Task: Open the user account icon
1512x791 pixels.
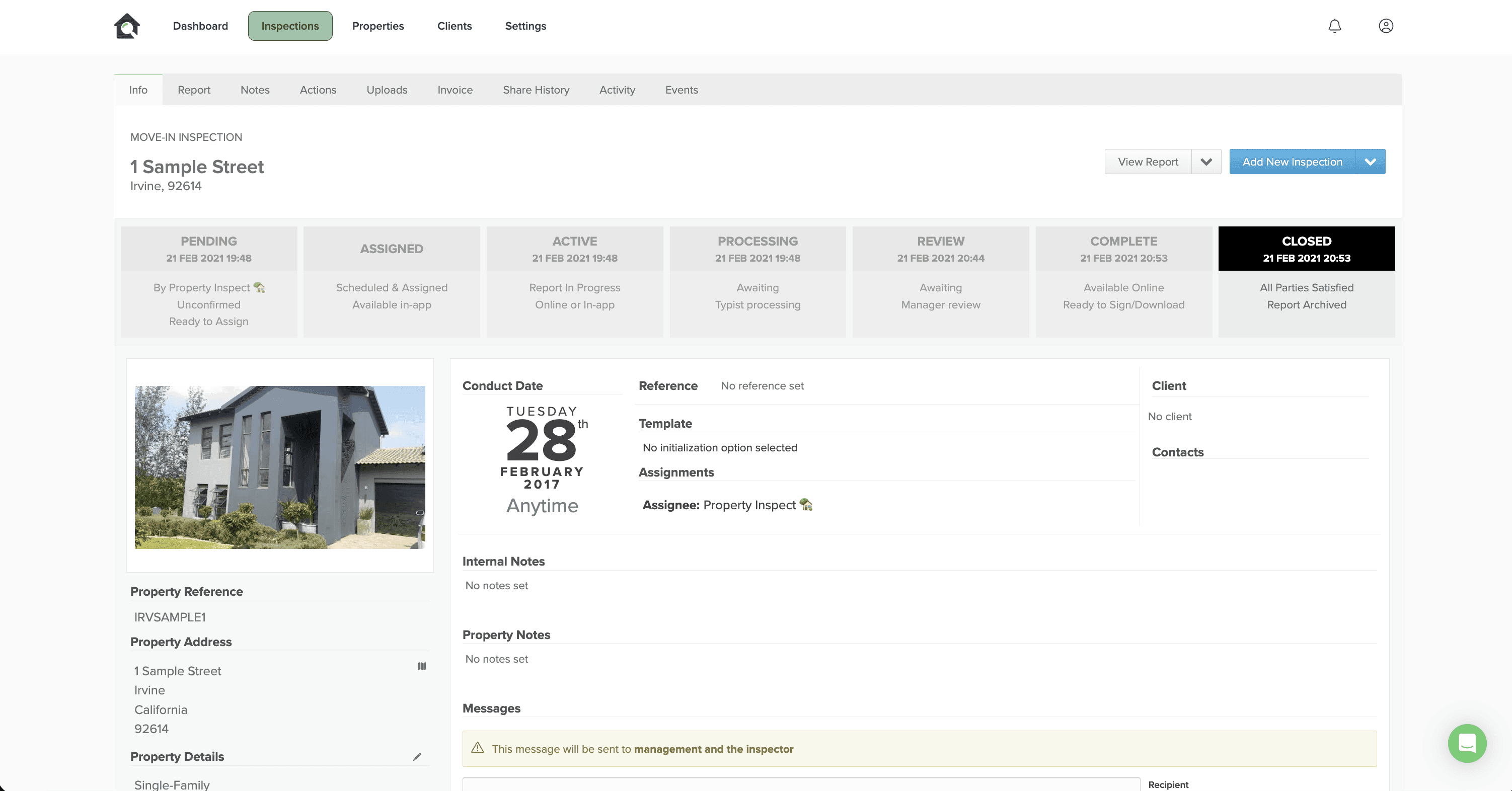Action: tap(1386, 26)
